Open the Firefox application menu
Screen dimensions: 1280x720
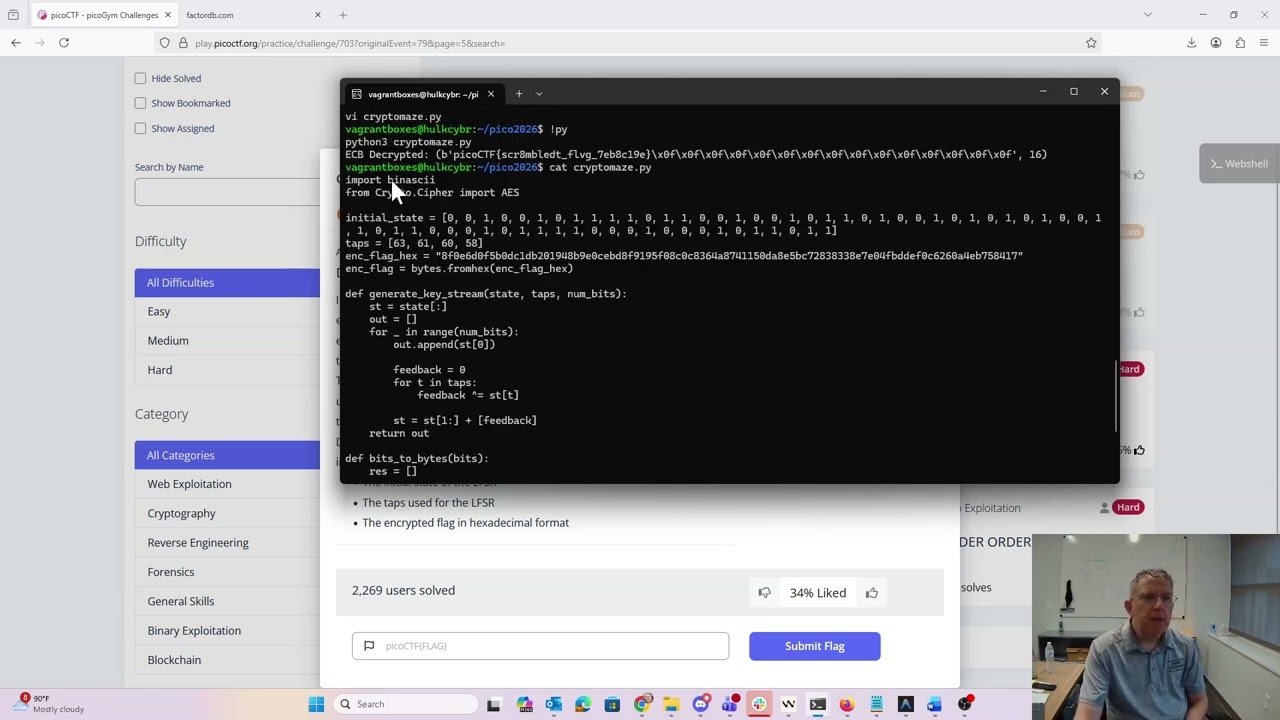pyautogui.click(x=1264, y=43)
